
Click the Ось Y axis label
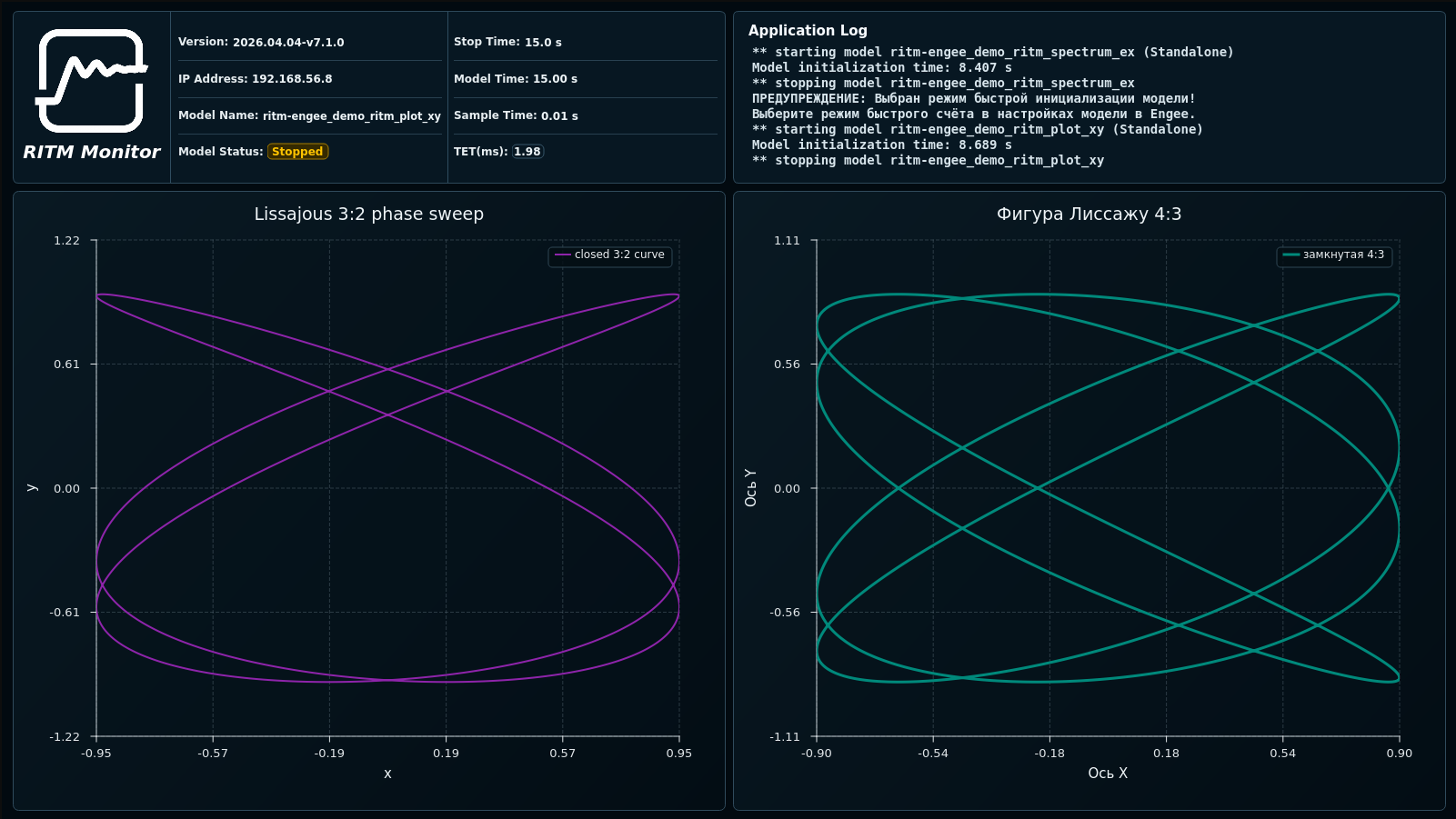point(750,488)
